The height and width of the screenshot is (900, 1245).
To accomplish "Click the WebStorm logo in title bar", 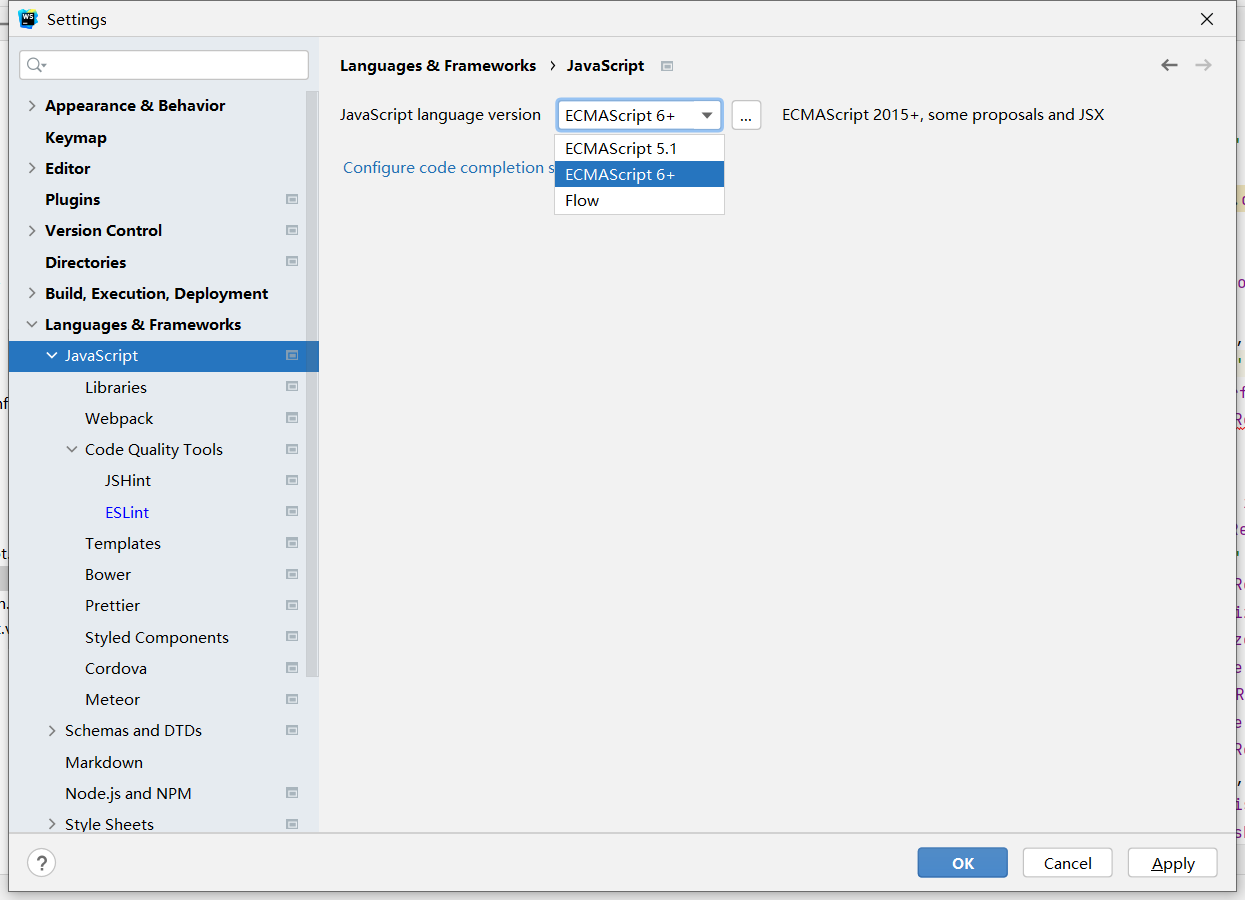I will 28,19.
